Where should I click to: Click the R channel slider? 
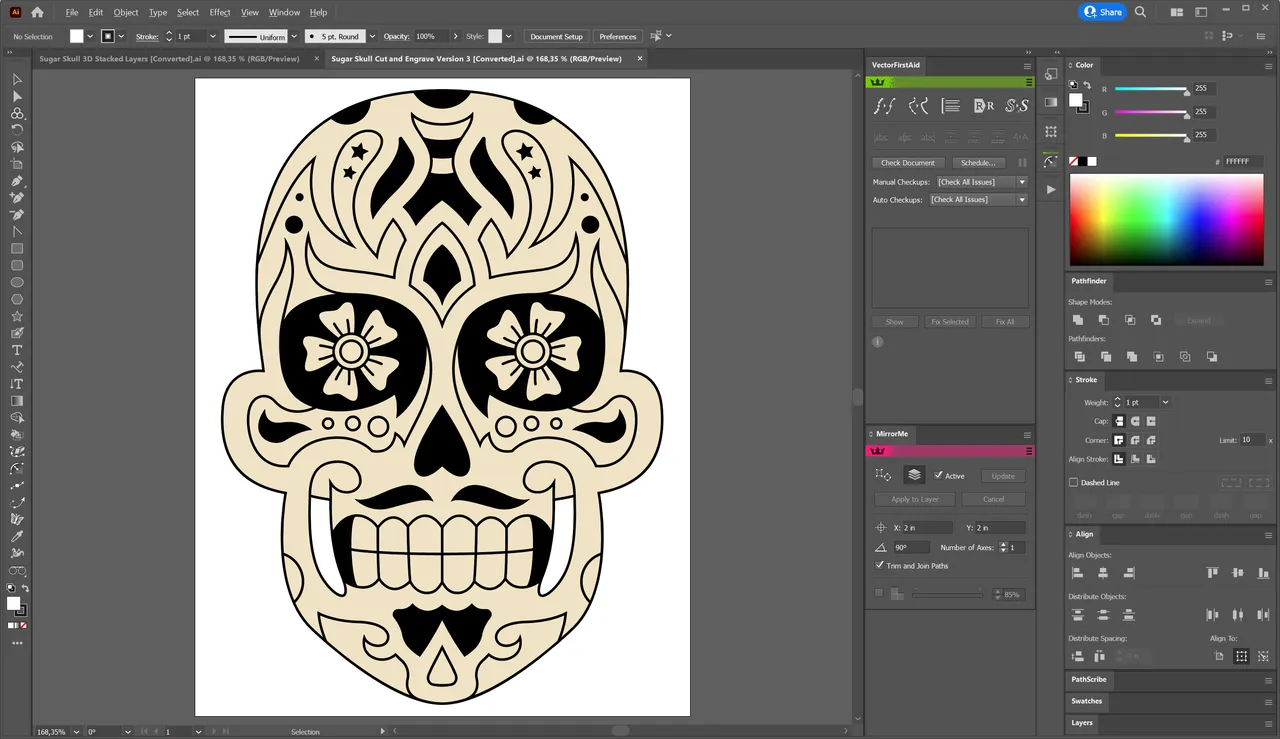[1151, 89]
